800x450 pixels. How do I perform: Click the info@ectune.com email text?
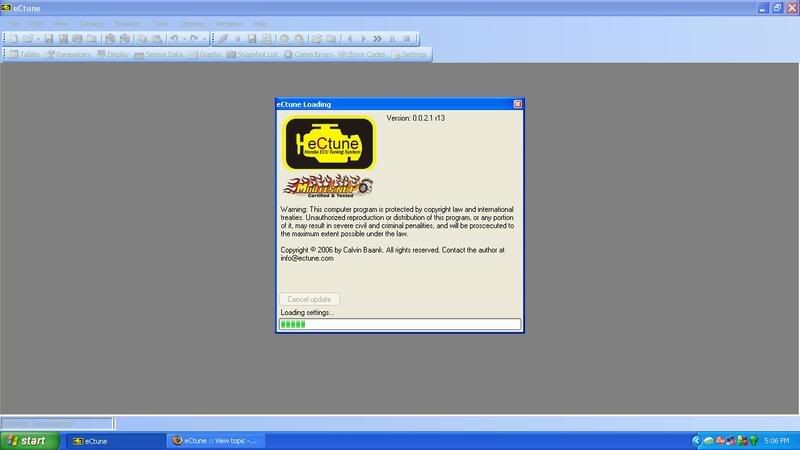coord(307,258)
